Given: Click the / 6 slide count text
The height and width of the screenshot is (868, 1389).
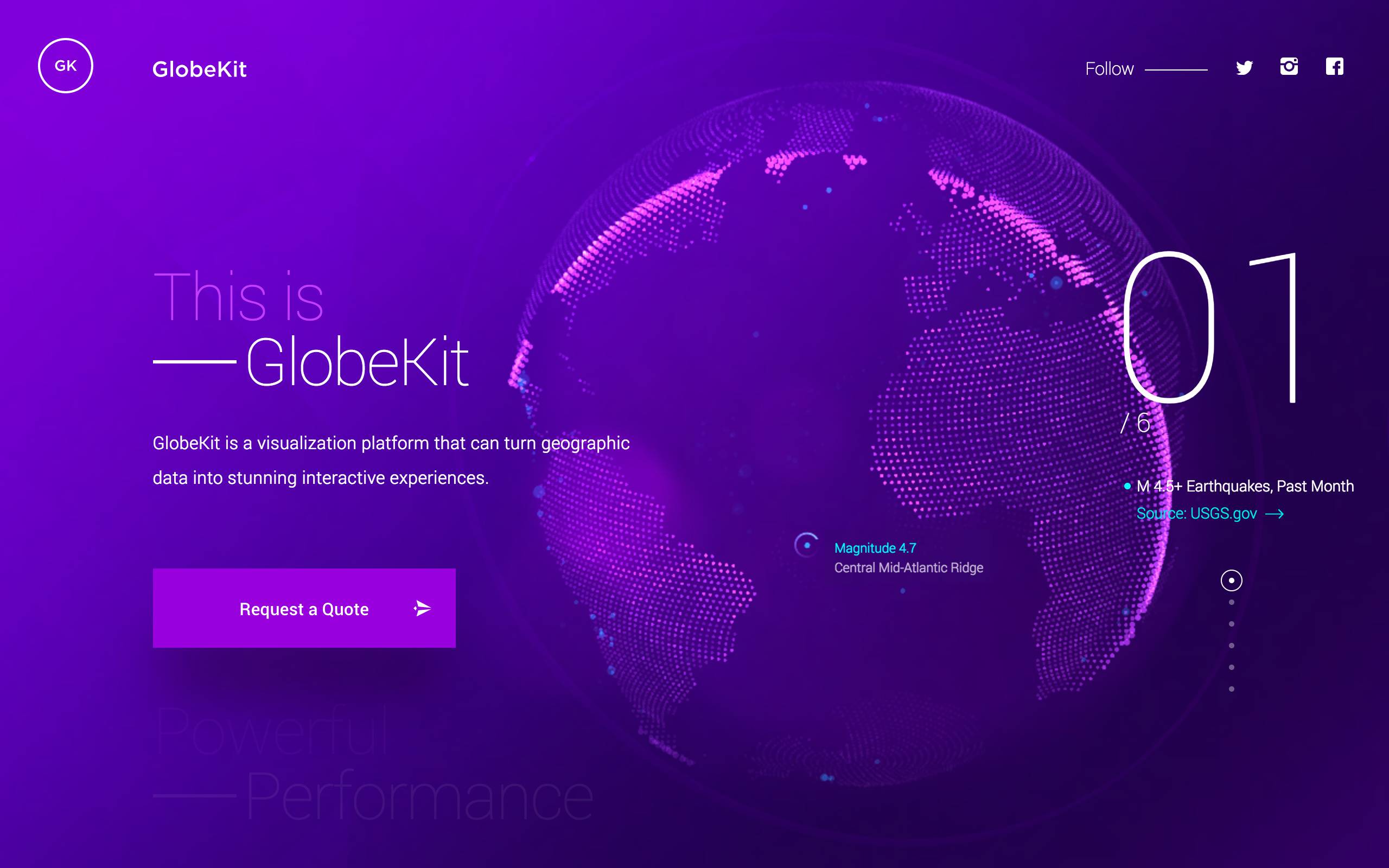Looking at the screenshot, I should click(1135, 423).
